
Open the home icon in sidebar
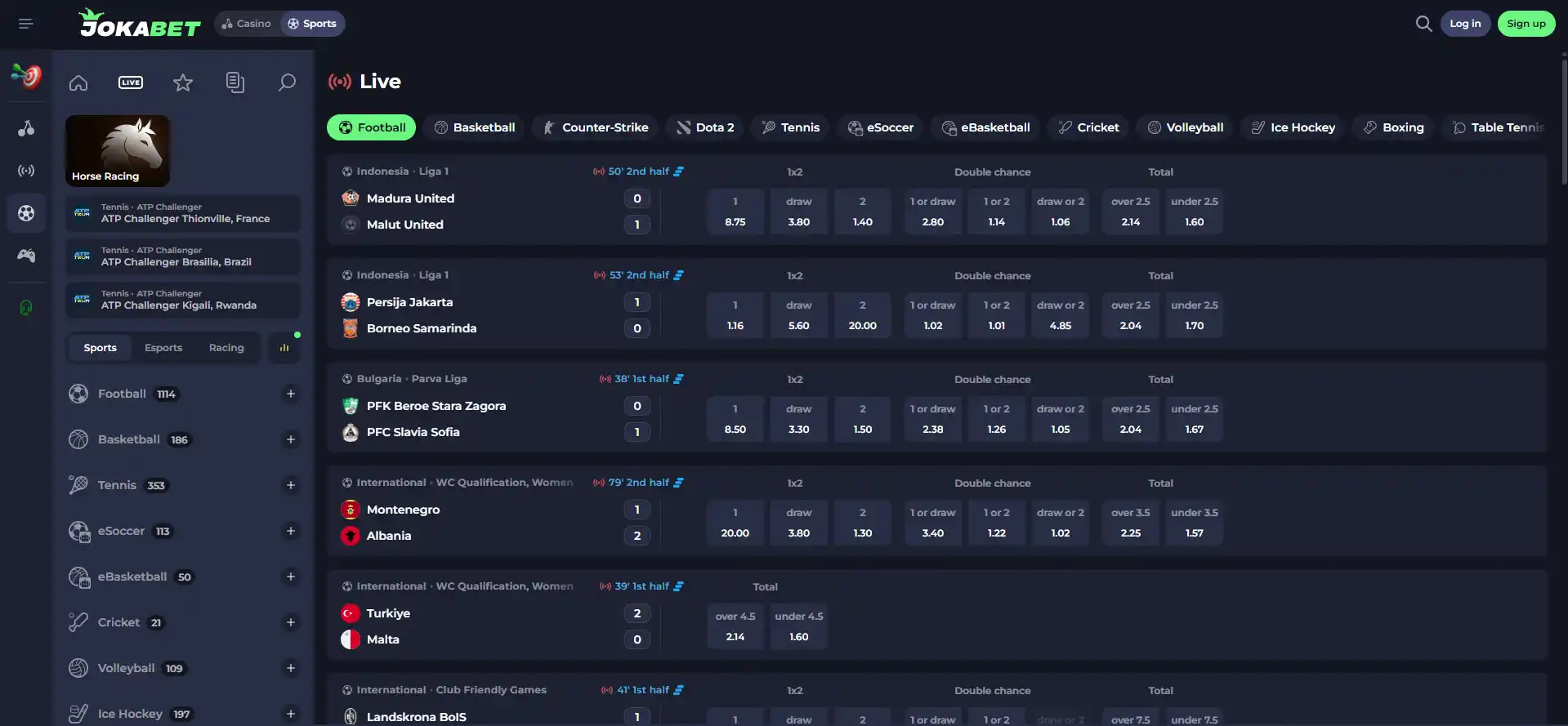[x=78, y=82]
